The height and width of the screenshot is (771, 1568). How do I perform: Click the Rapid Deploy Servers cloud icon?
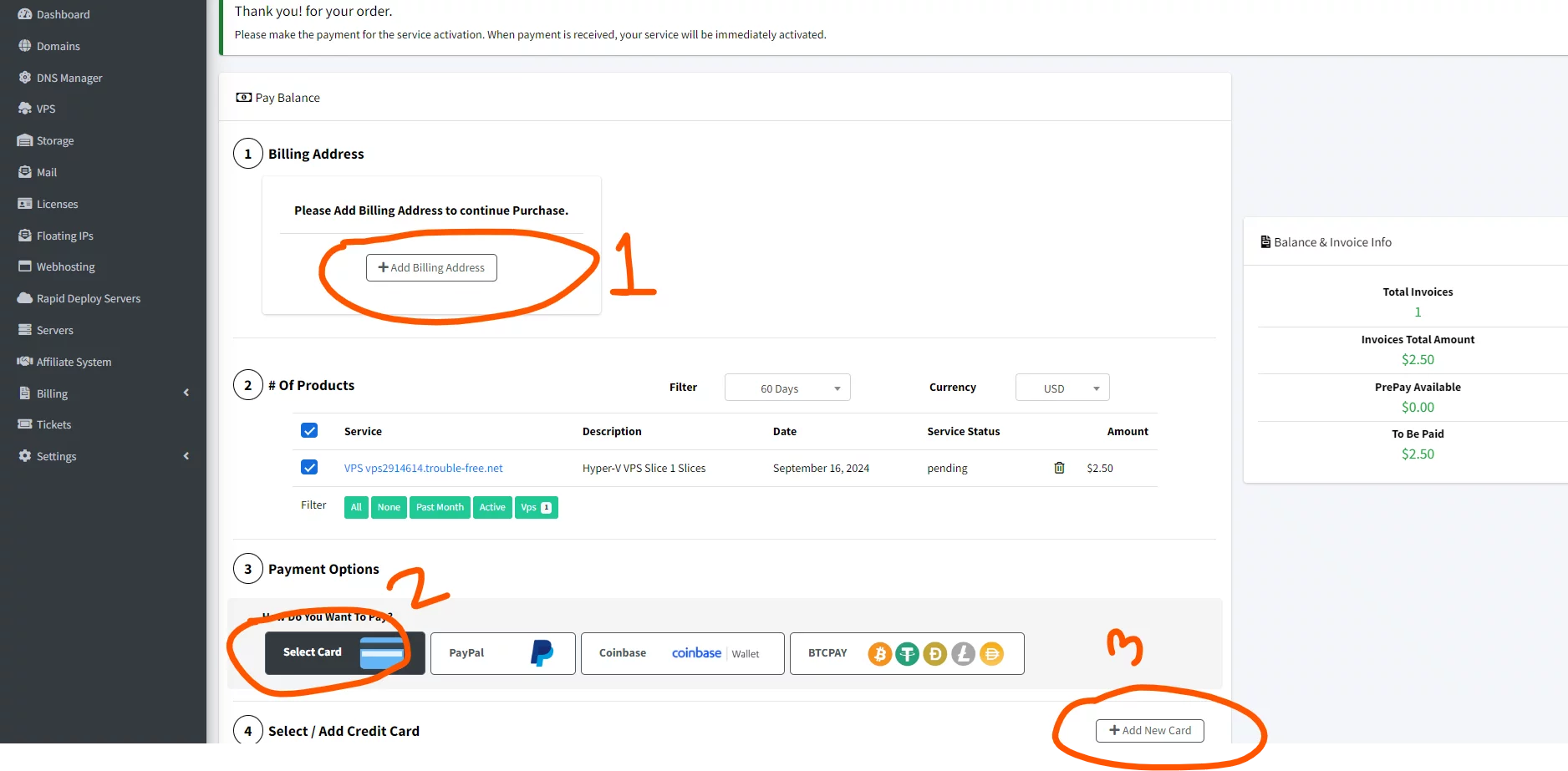[25, 298]
